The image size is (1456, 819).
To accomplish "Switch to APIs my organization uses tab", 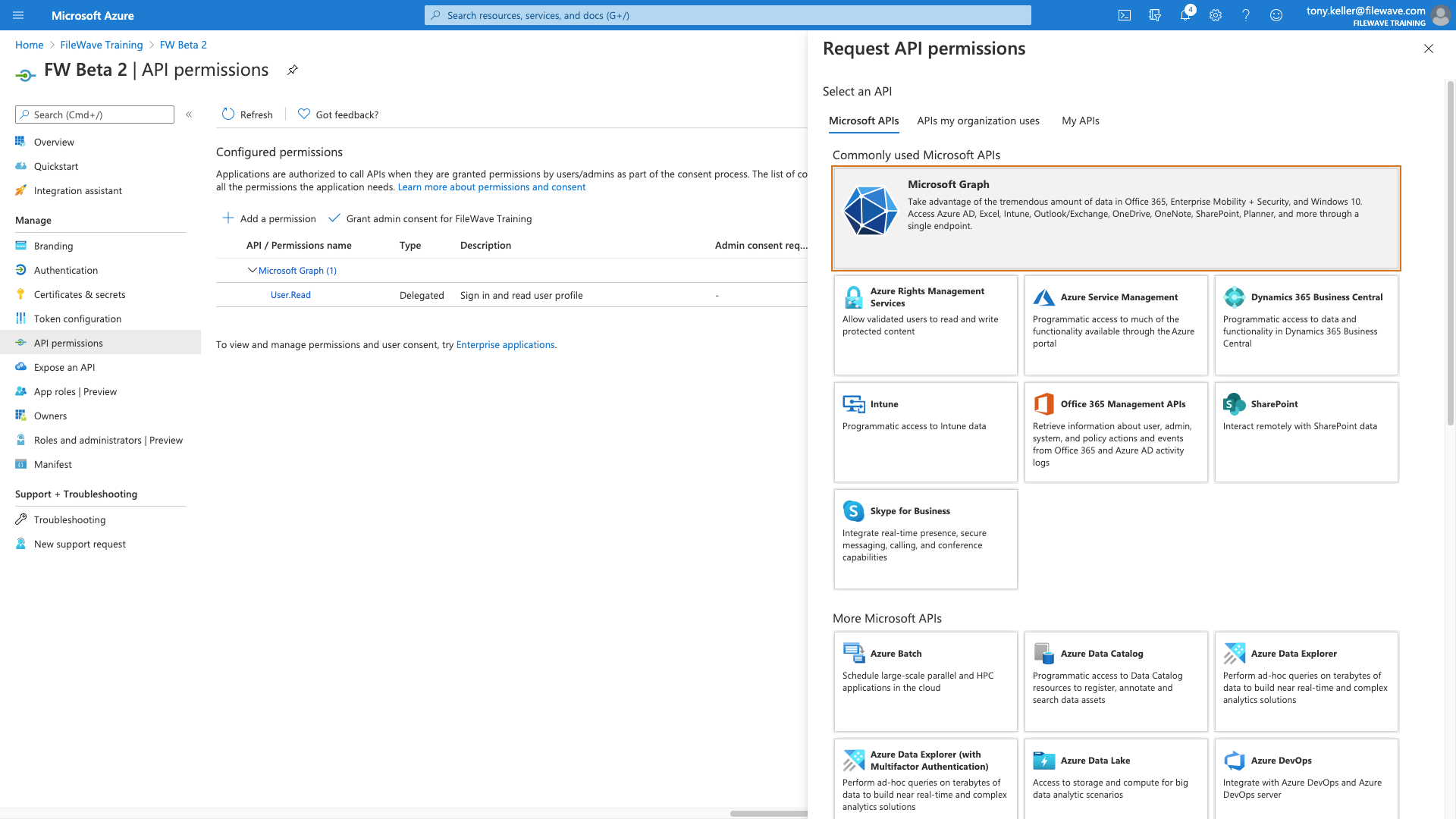I will tap(978, 121).
